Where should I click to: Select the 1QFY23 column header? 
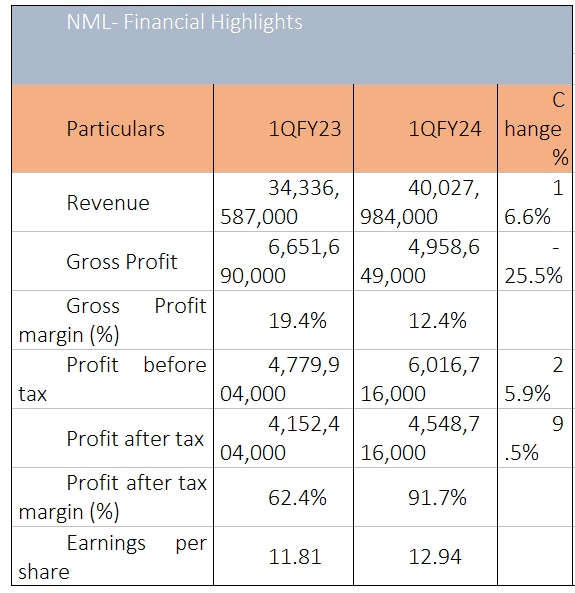click(x=283, y=129)
